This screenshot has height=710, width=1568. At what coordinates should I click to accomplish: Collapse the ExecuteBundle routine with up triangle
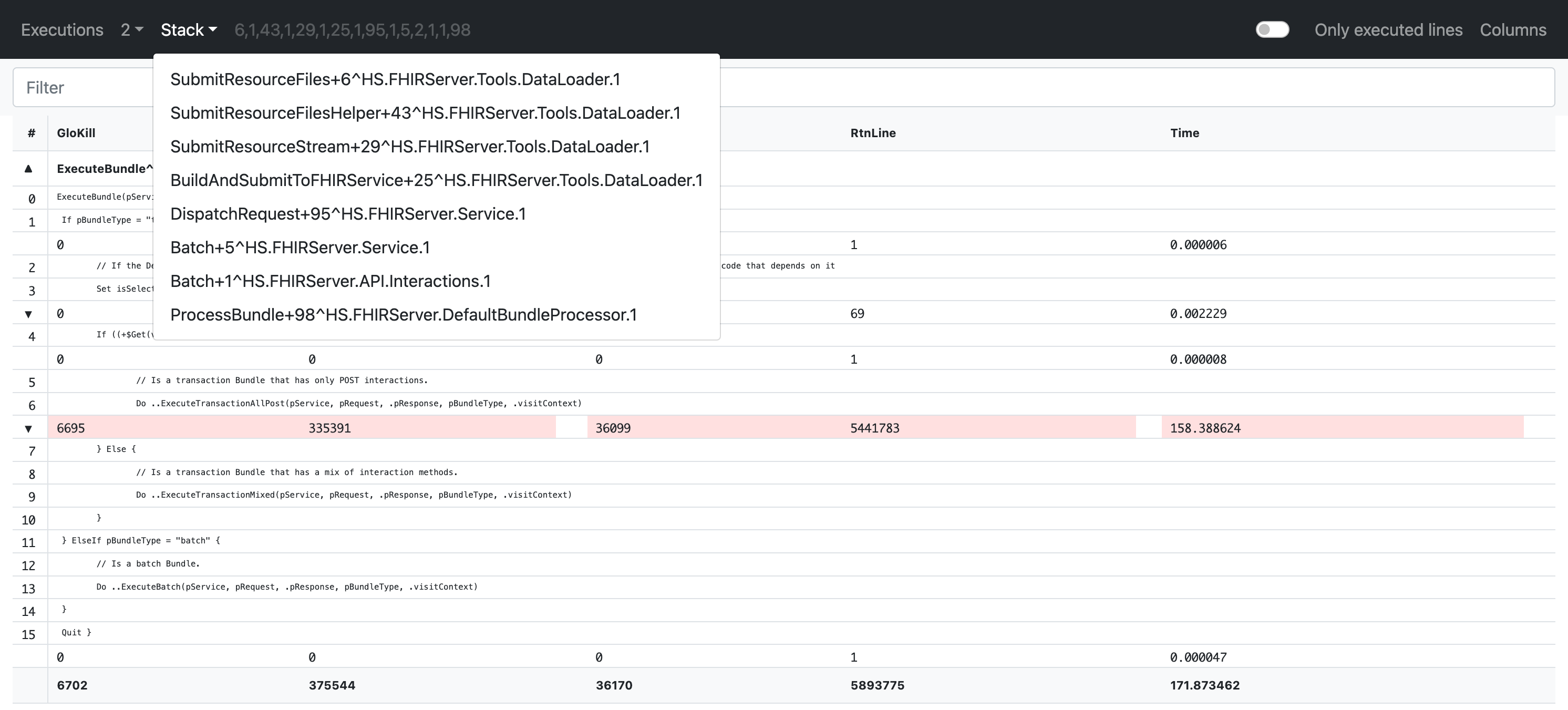click(28, 169)
